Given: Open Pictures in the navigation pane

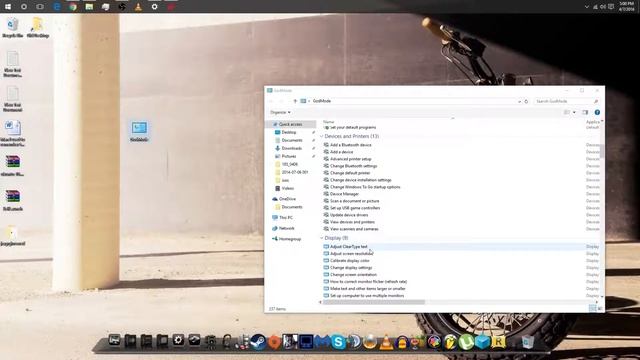Looking at the screenshot, I should click(289, 156).
